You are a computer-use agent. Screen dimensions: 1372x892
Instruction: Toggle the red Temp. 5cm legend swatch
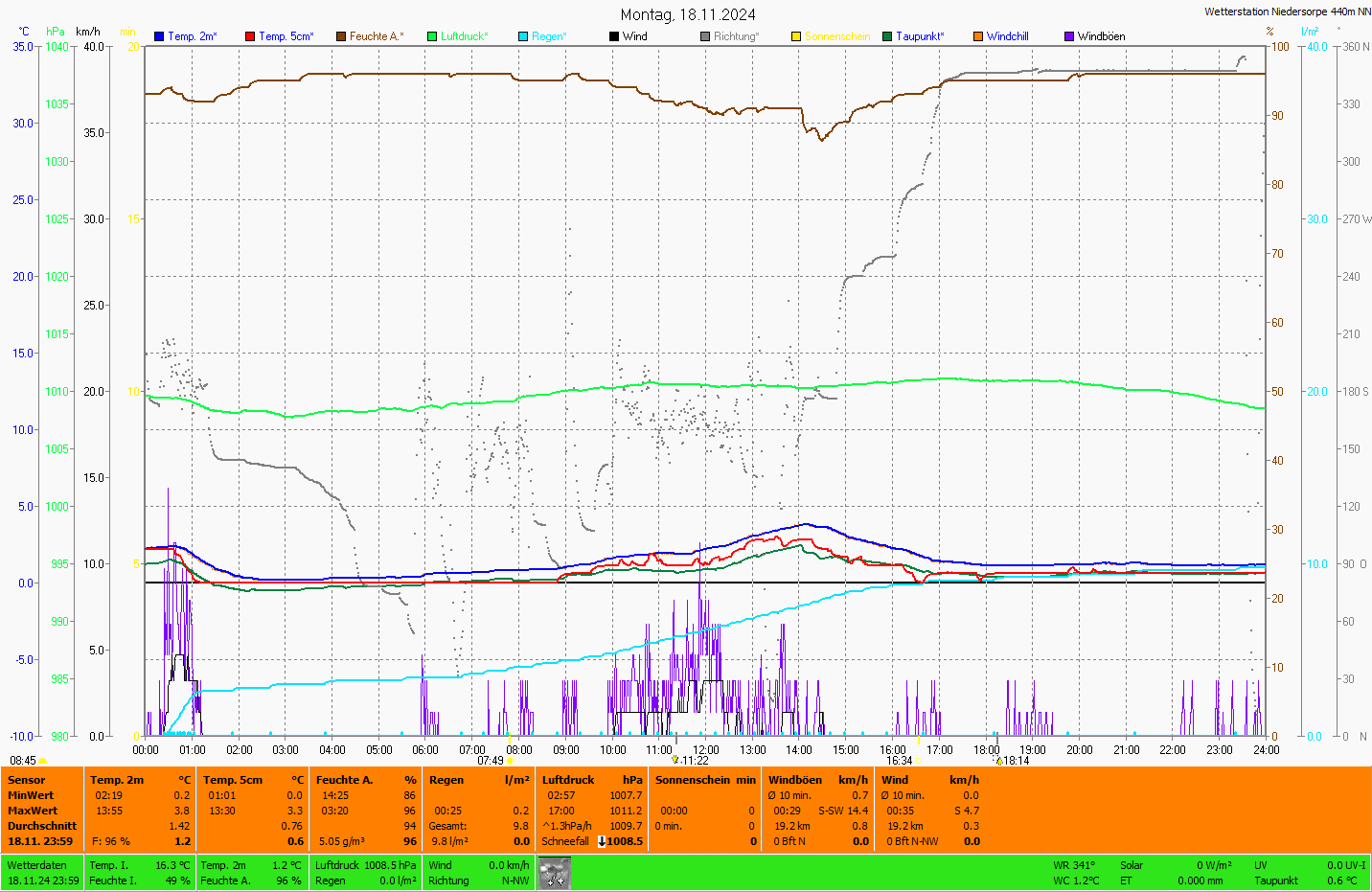click(x=250, y=36)
